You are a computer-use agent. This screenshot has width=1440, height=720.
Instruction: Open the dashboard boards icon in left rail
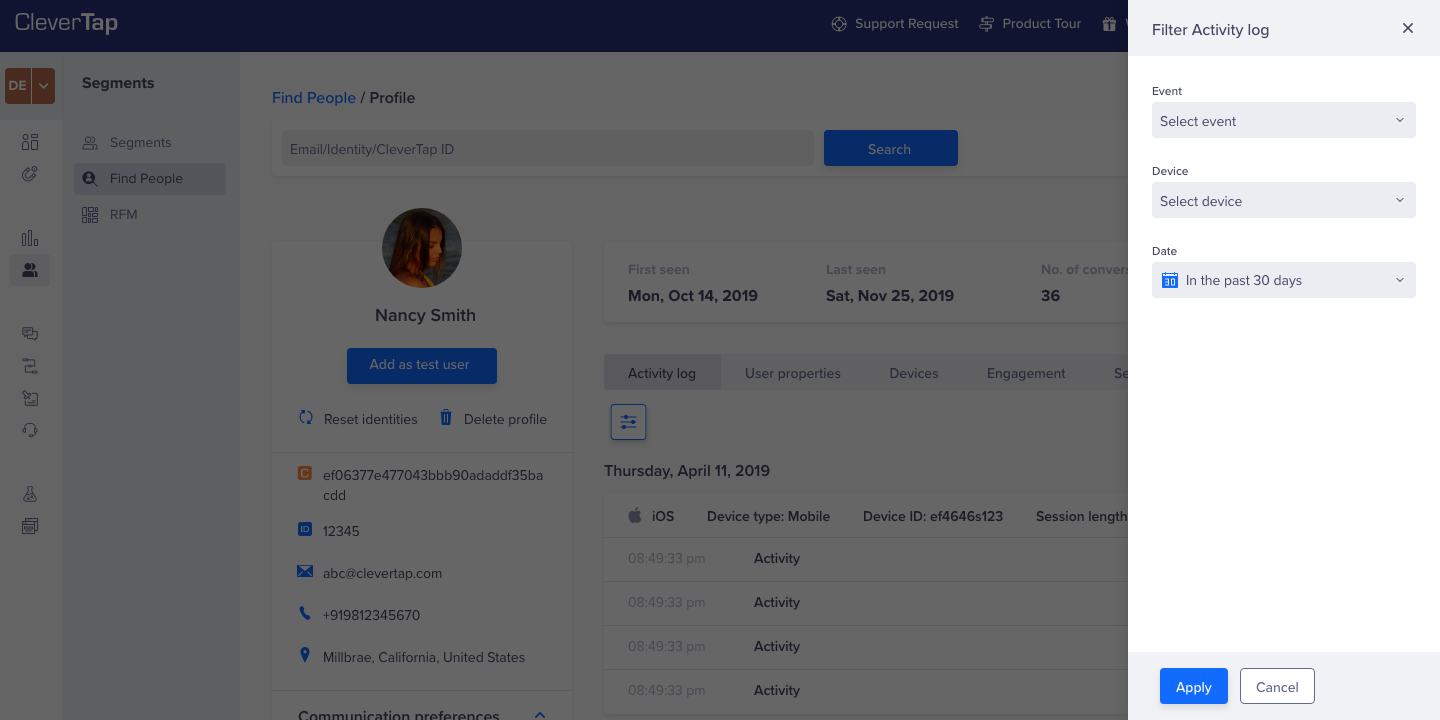(30, 142)
